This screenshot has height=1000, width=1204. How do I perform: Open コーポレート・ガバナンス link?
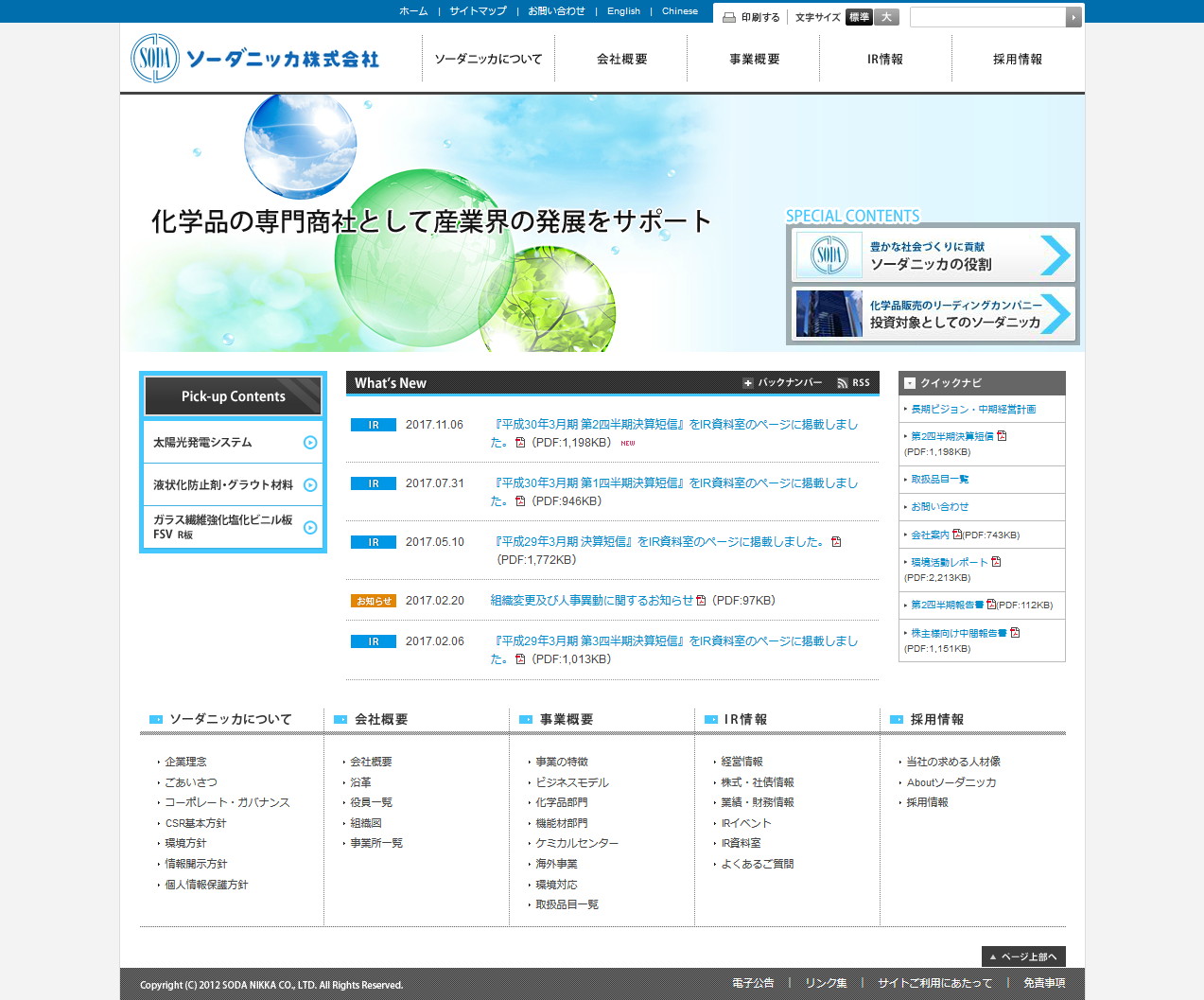point(227,802)
